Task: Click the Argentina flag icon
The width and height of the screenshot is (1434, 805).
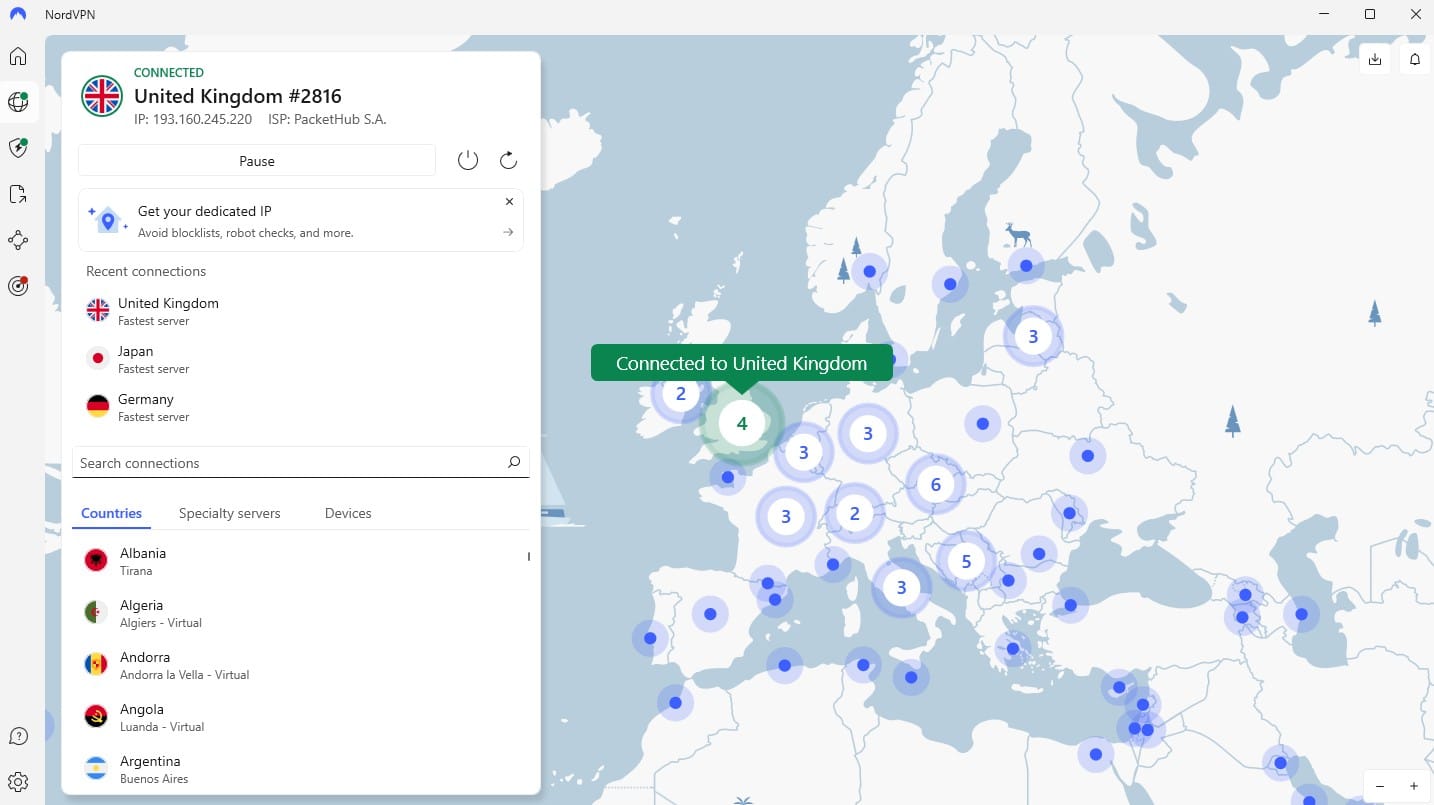Action: point(97,768)
